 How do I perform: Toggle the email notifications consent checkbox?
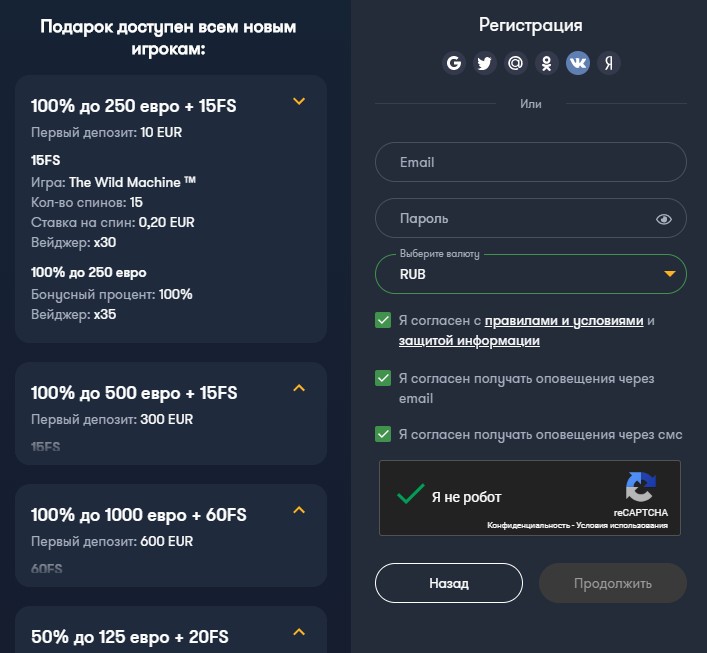(383, 379)
